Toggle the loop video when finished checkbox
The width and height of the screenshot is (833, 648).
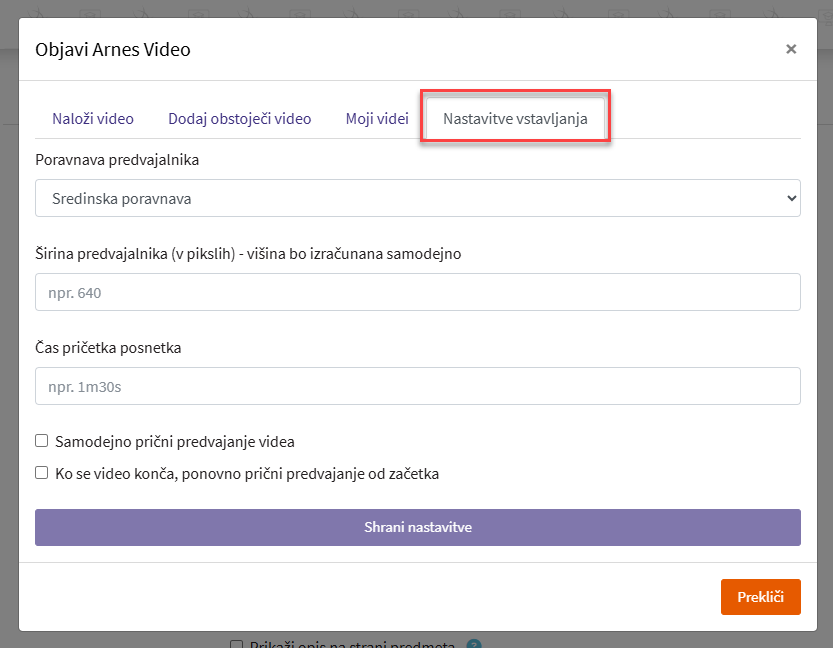[x=42, y=473]
